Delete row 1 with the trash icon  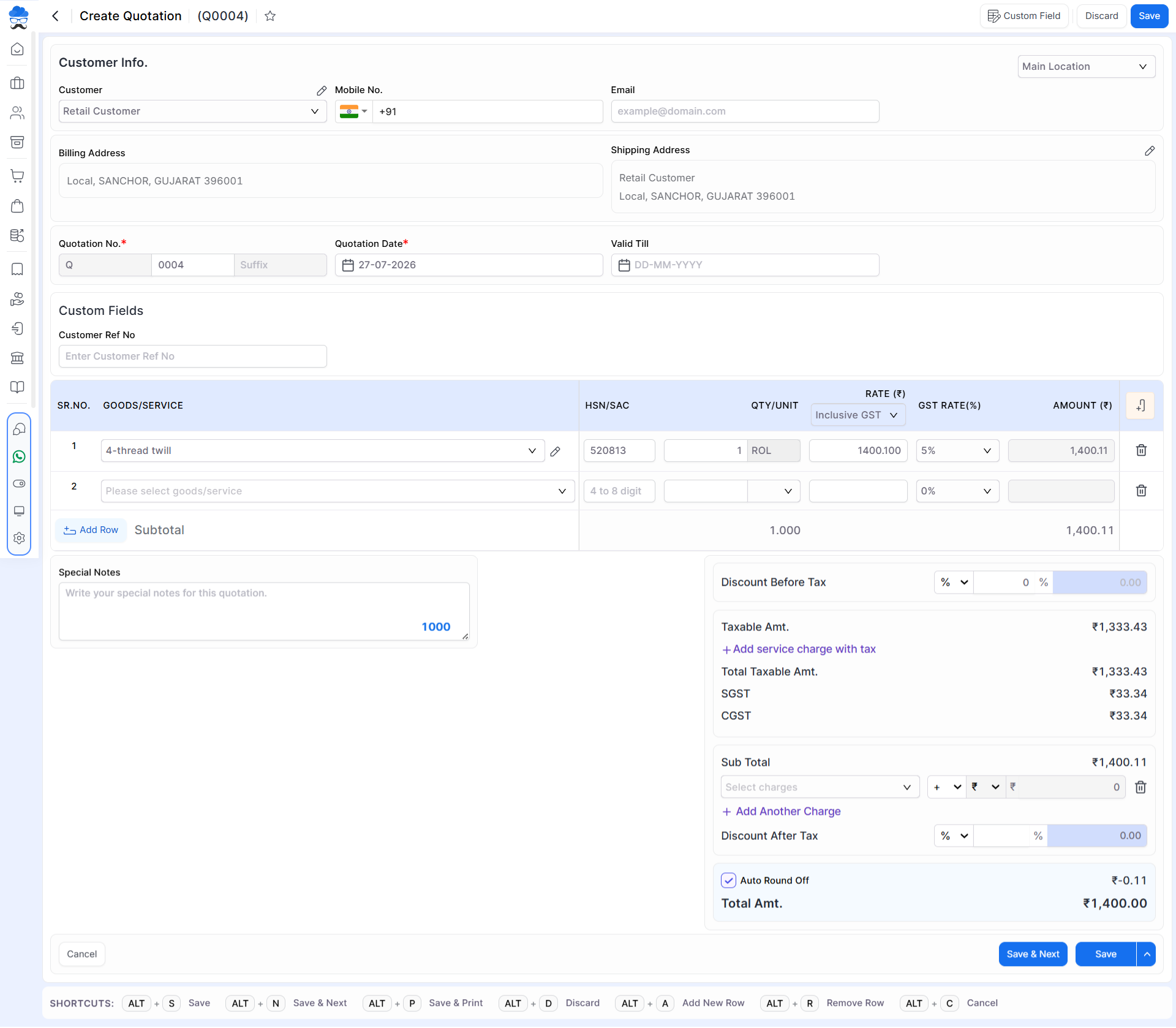coord(1141,451)
